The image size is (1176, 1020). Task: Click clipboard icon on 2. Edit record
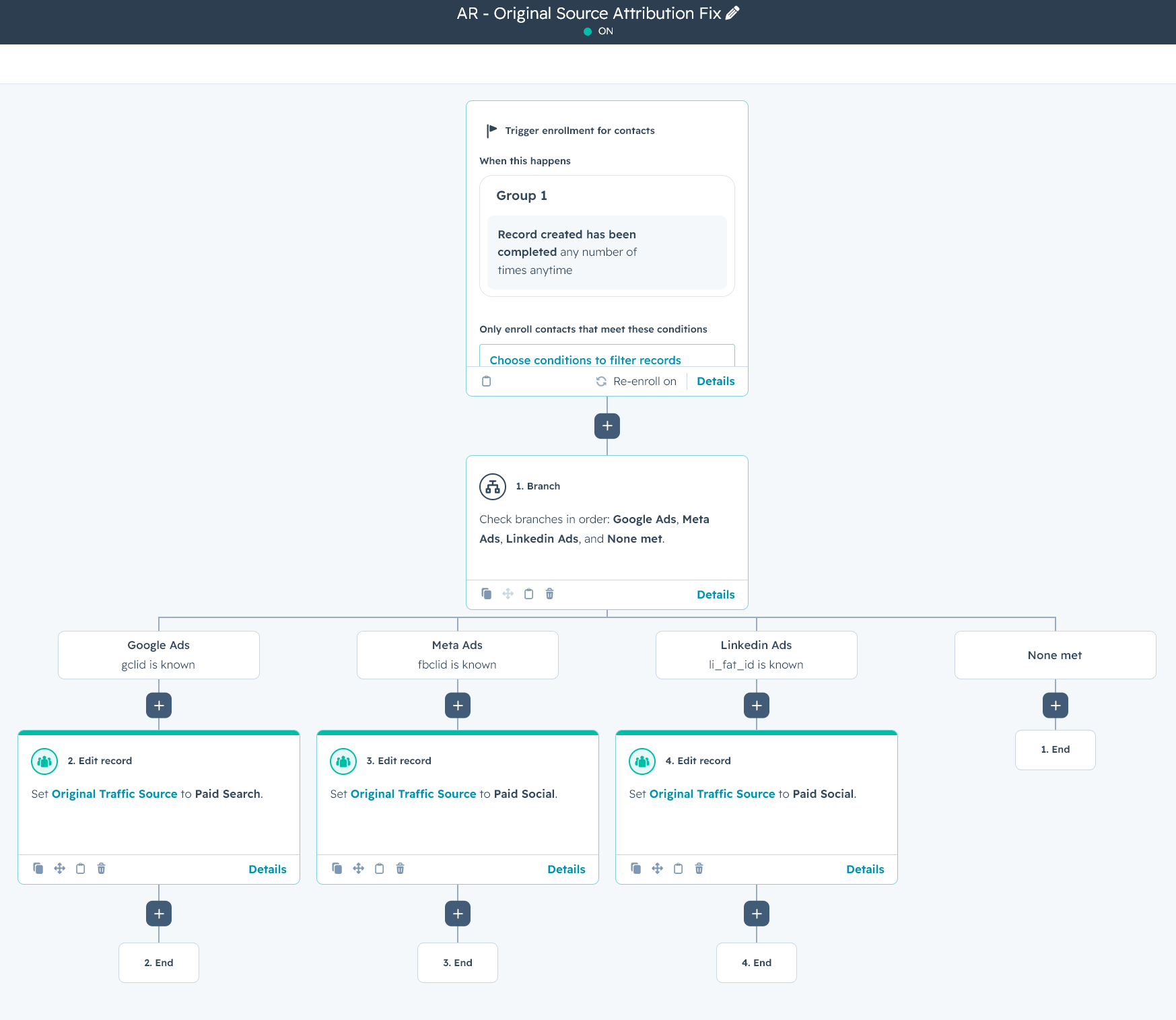pos(81,869)
